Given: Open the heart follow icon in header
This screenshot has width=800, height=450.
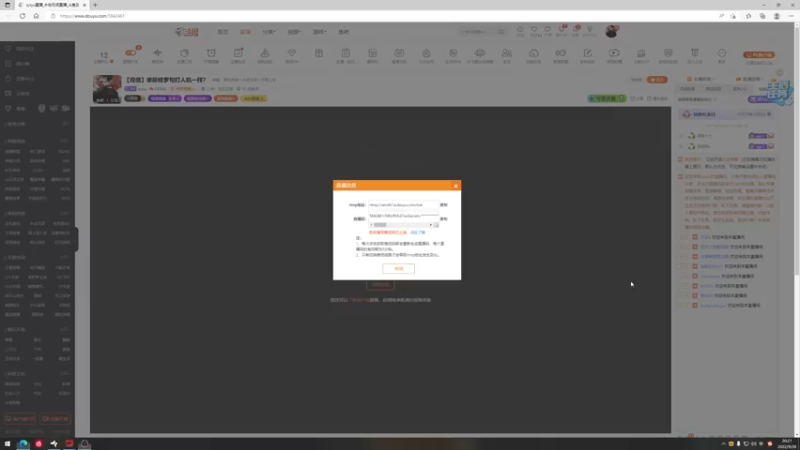Looking at the screenshot, I should click(534, 31).
